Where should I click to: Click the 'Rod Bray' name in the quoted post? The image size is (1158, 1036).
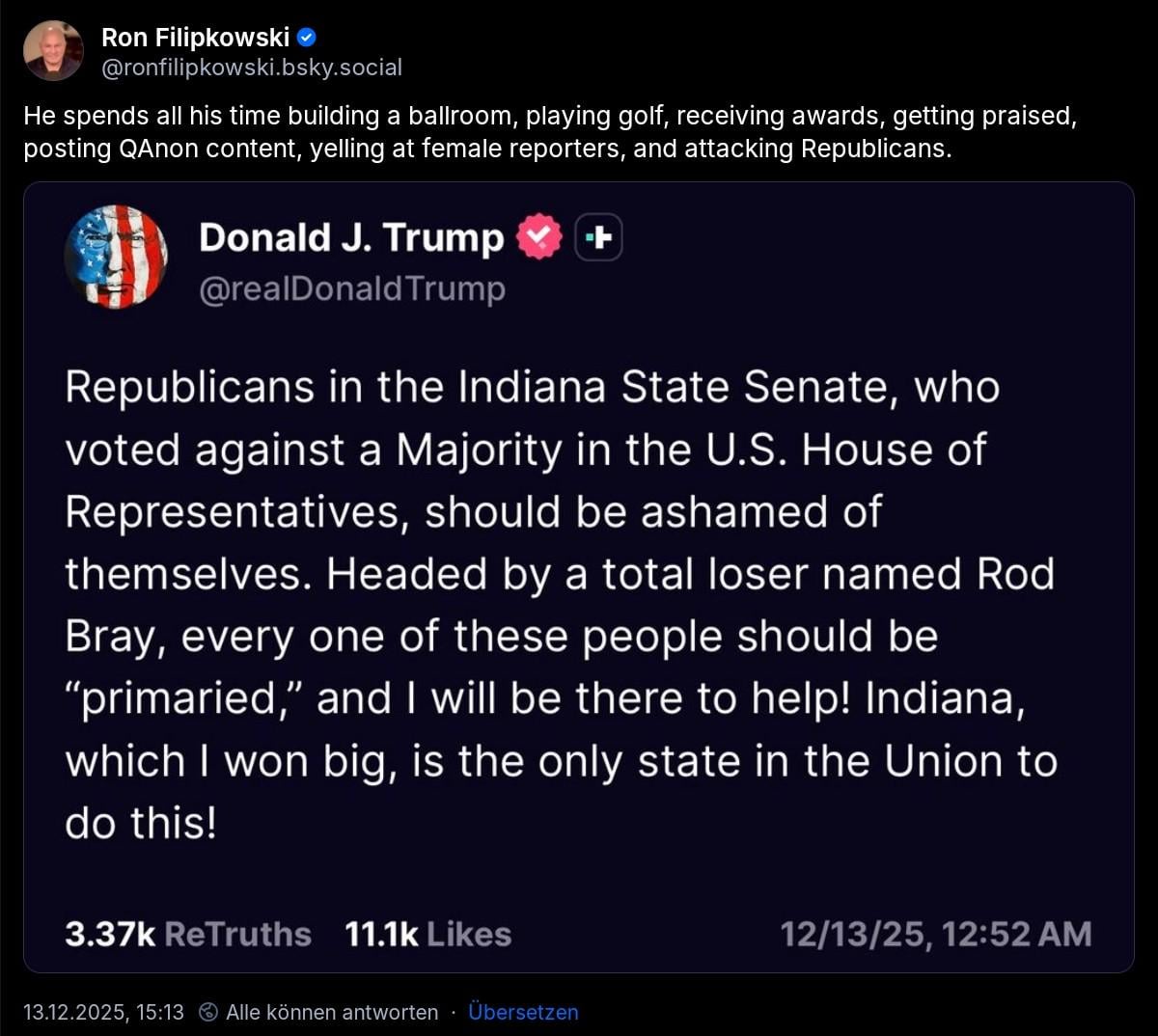click(1015, 575)
